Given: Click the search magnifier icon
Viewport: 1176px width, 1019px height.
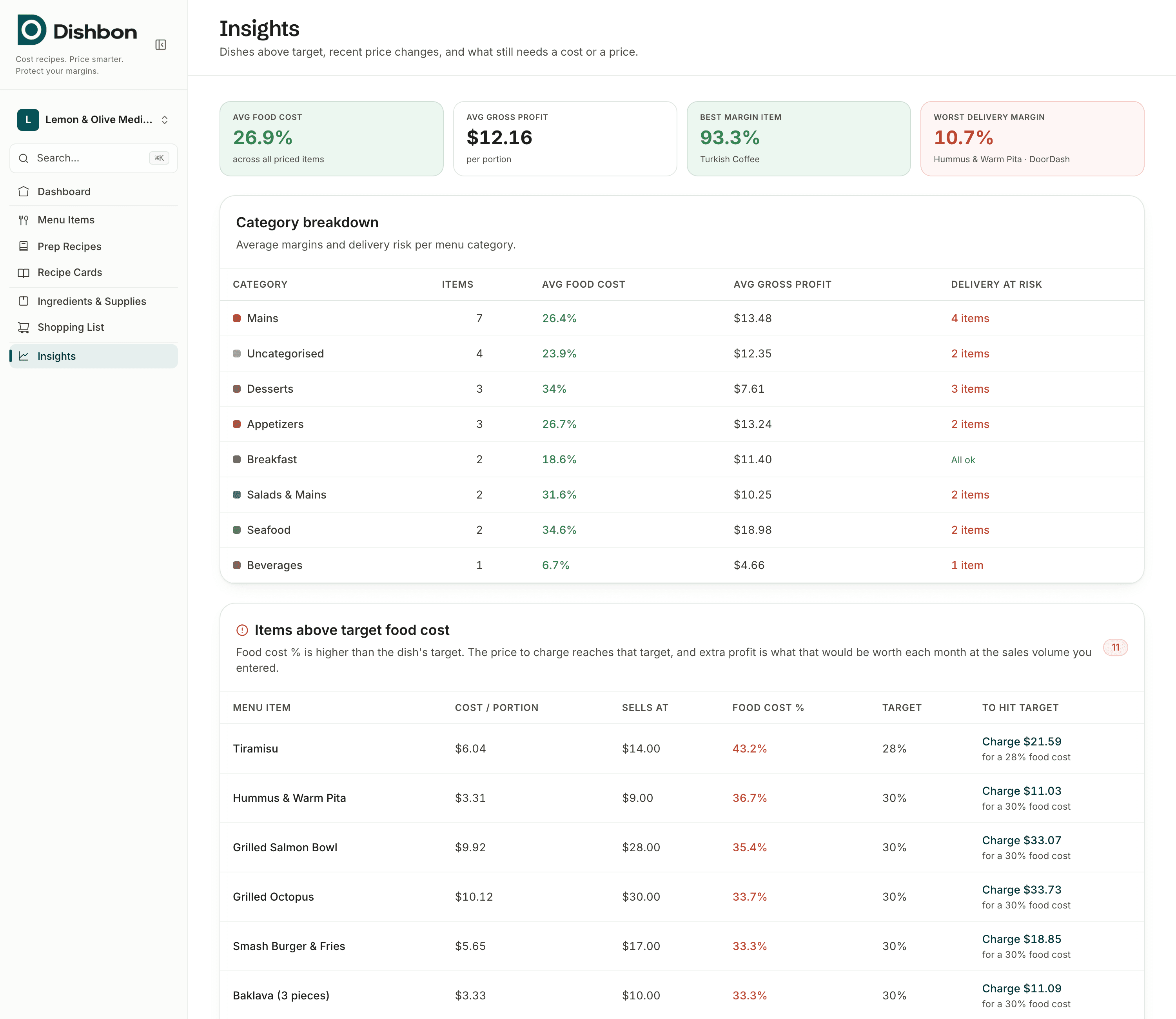Looking at the screenshot, I should pos(23,158).
